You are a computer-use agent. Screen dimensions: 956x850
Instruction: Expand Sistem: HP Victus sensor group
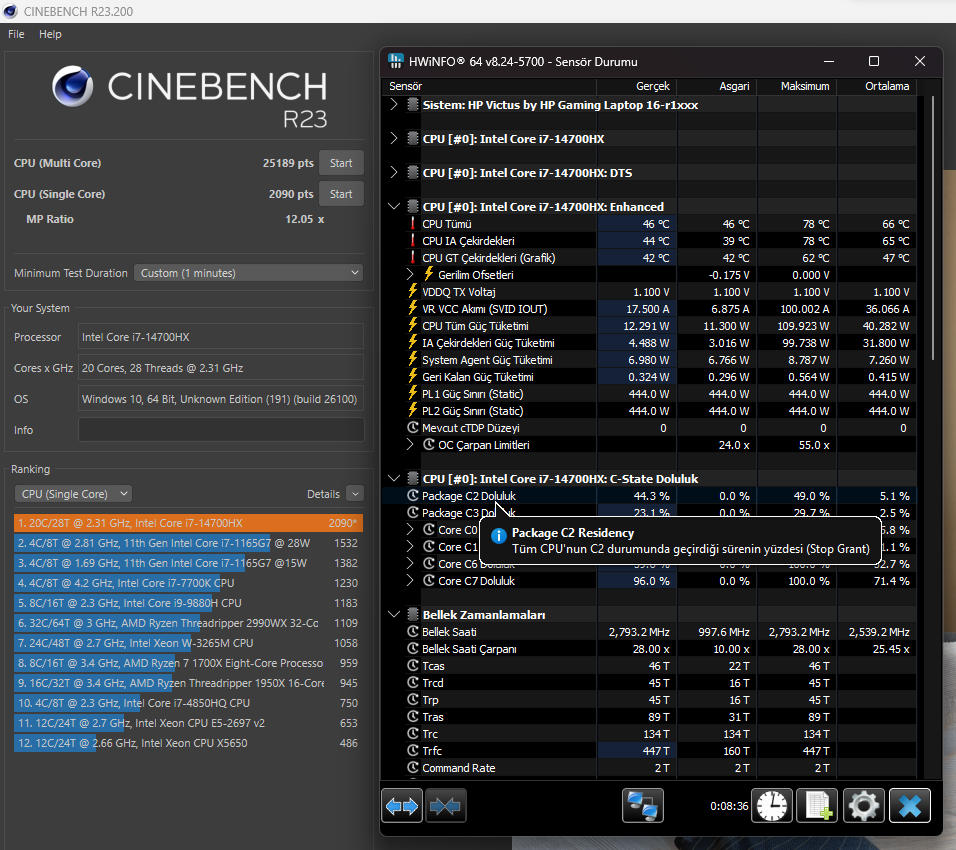[x=394, y=104]
